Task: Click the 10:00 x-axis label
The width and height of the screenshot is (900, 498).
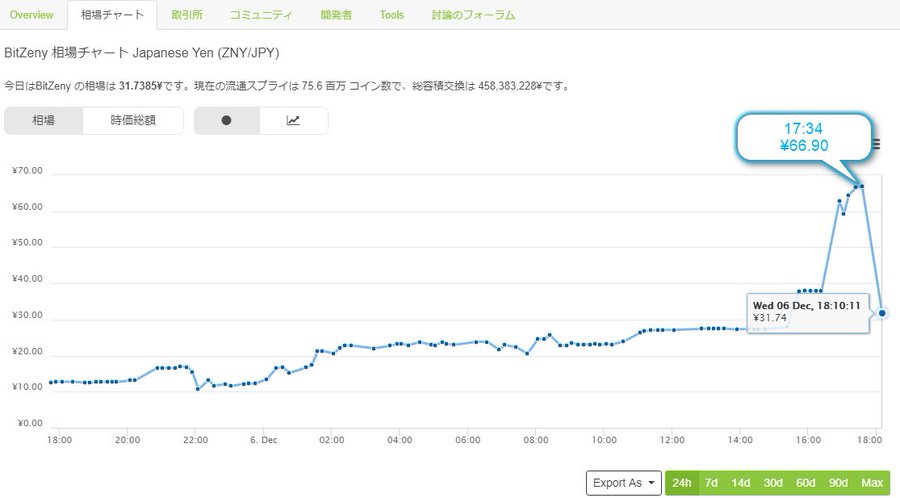Action: [604, 440]
